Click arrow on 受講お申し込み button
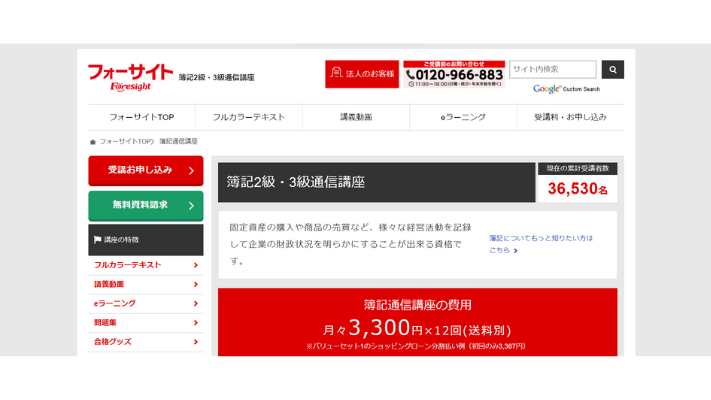Image resolution: width=711 pixels, height=400 pixels. 191,171
